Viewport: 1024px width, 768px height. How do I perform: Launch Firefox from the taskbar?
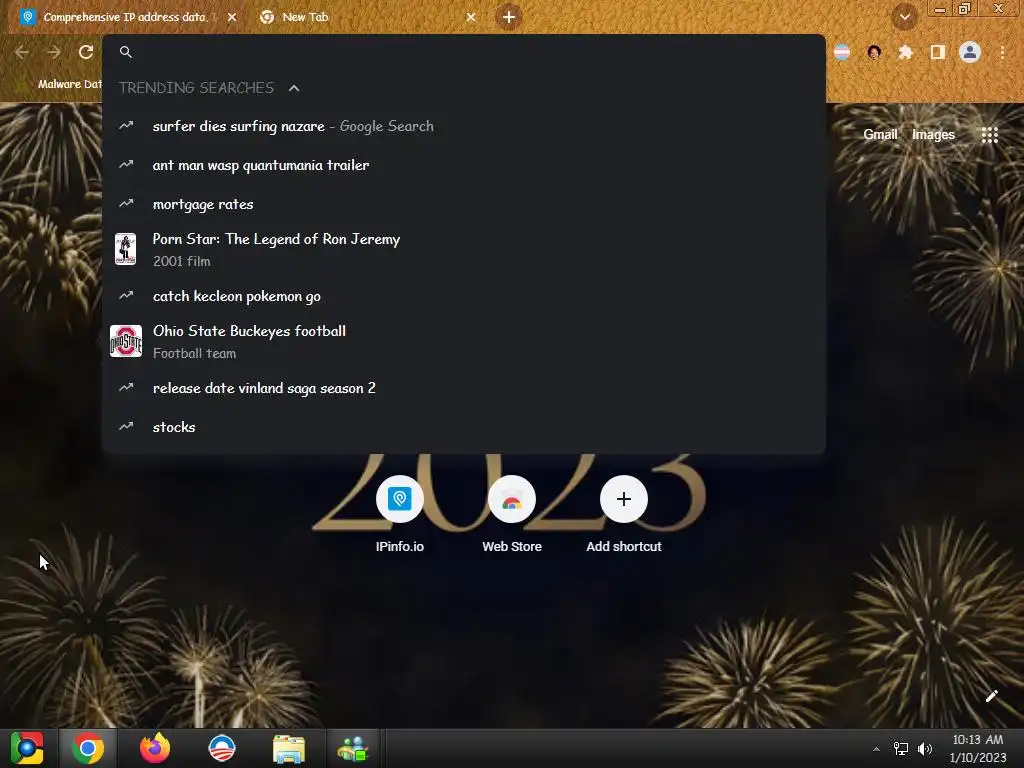(x=155, y=748)
